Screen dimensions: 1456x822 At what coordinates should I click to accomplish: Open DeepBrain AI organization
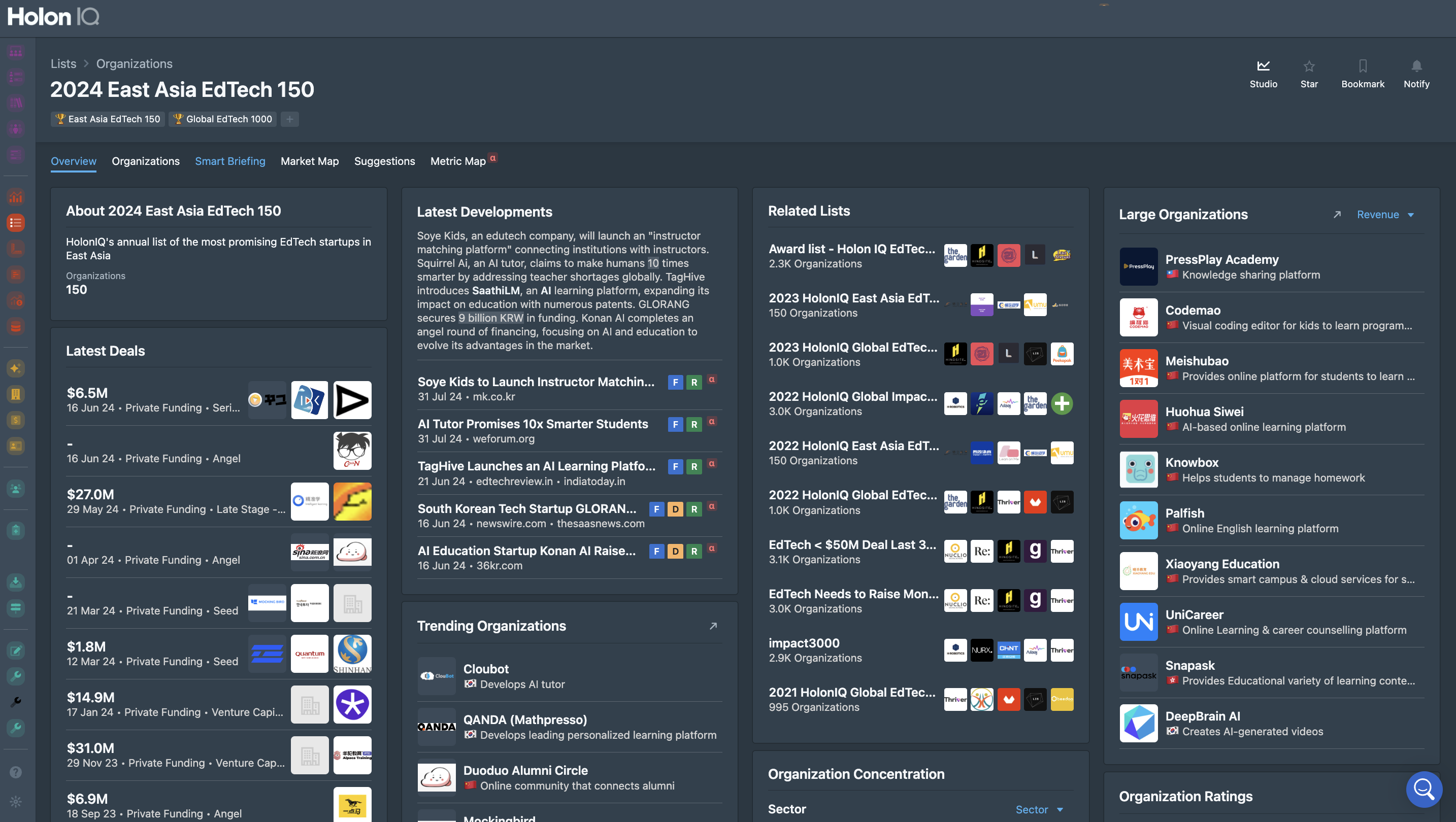click(1271, 723)
